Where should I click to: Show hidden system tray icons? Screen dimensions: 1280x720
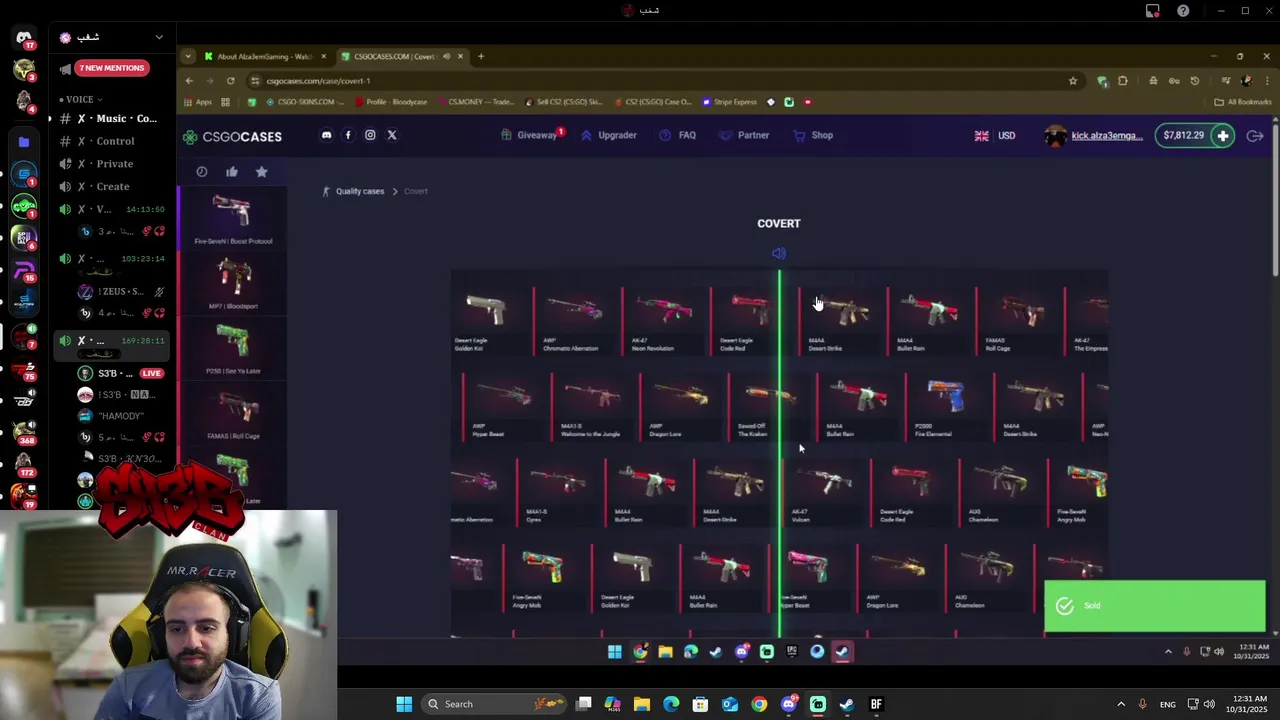click(1121, 704)
